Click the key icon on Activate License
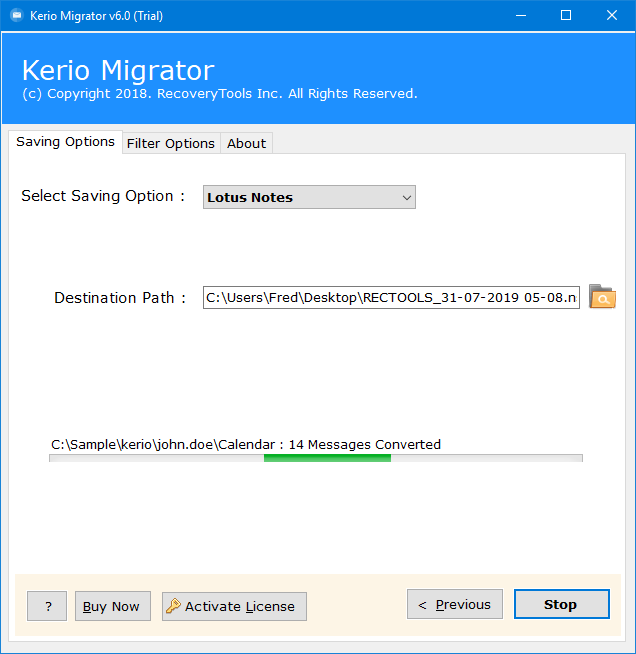The width and height of the screenshot is (636, 654). pos(173,606)
